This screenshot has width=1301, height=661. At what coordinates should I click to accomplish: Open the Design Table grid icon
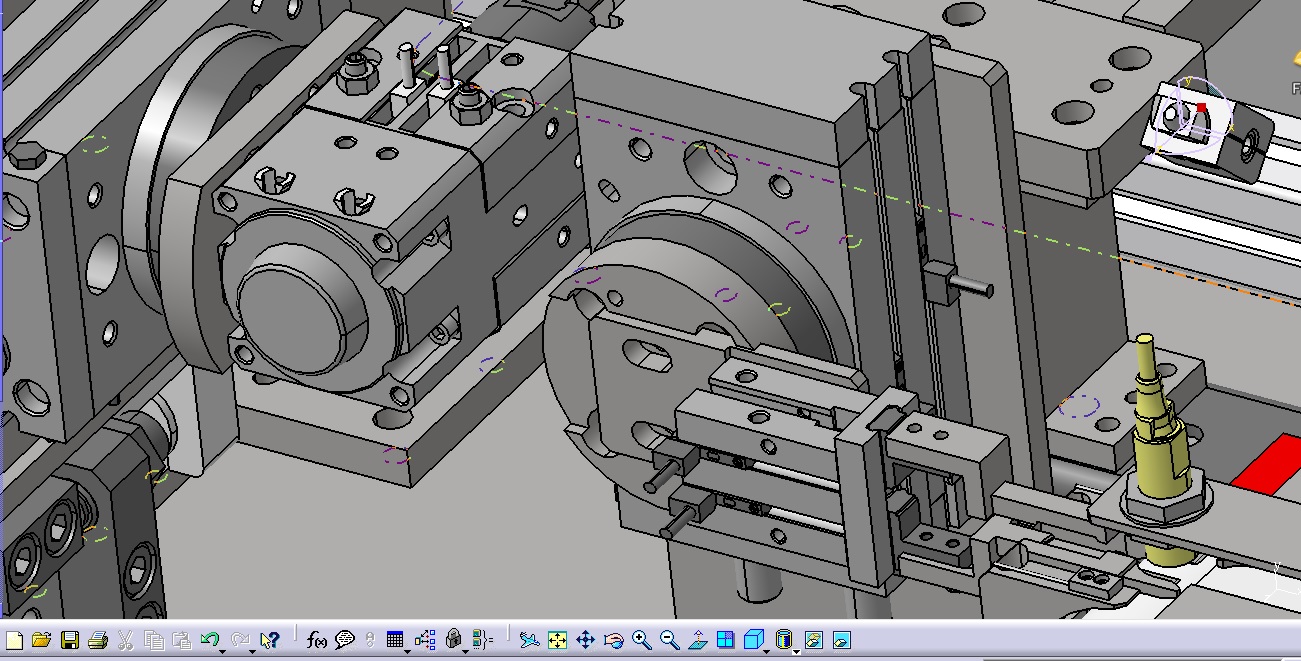(x=394, y=639)
